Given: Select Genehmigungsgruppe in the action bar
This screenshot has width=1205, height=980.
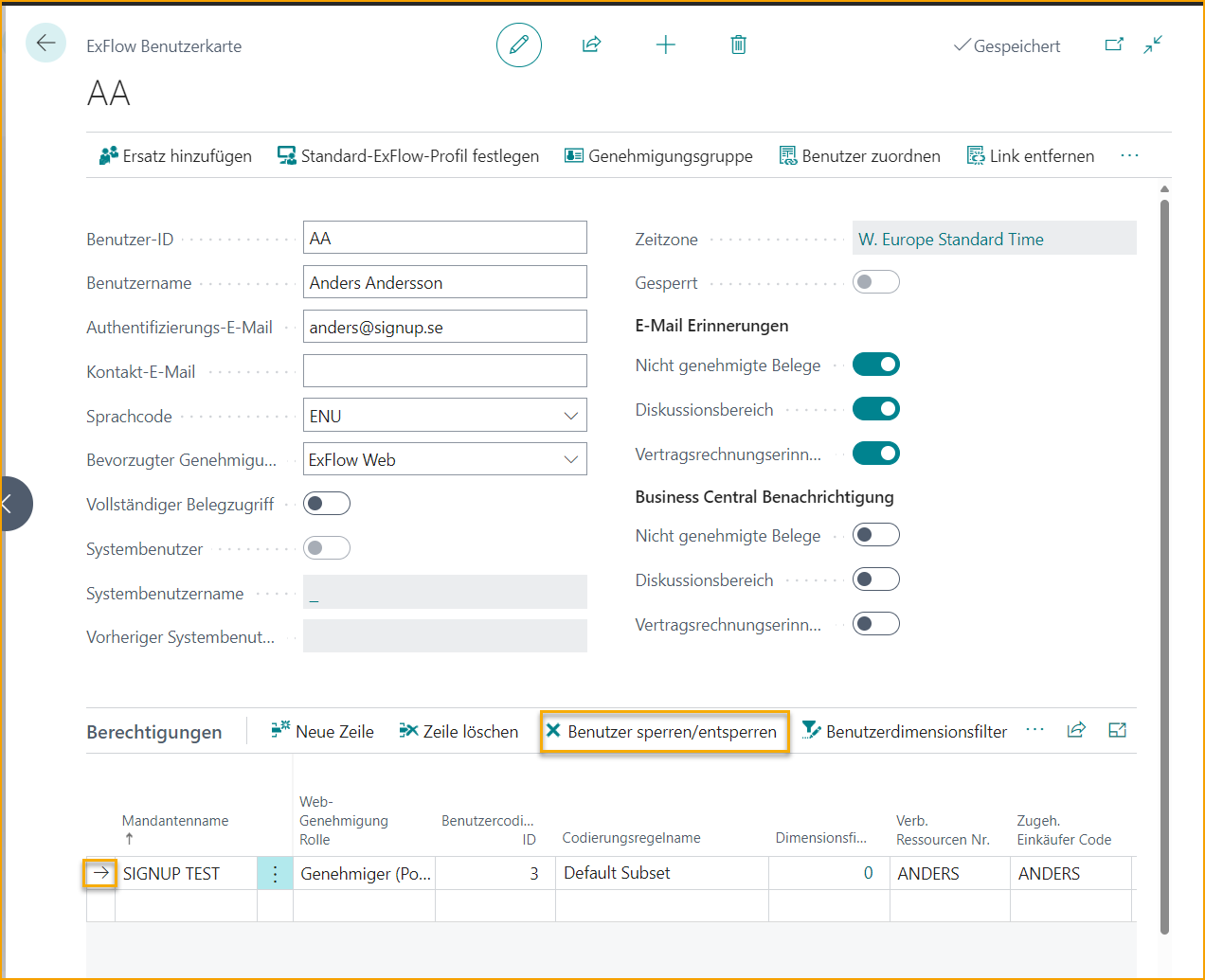Looking at the screenshot, I should 658,156.
